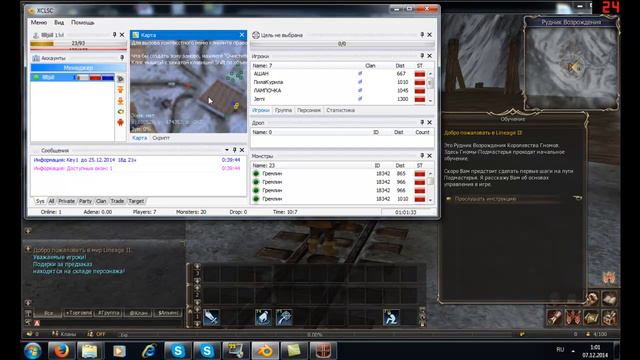The width and height of the screenshot is (640, 360).
Task: Click 'Просмотреть инструкцию' link in the tutorial window
Action: 485,199
